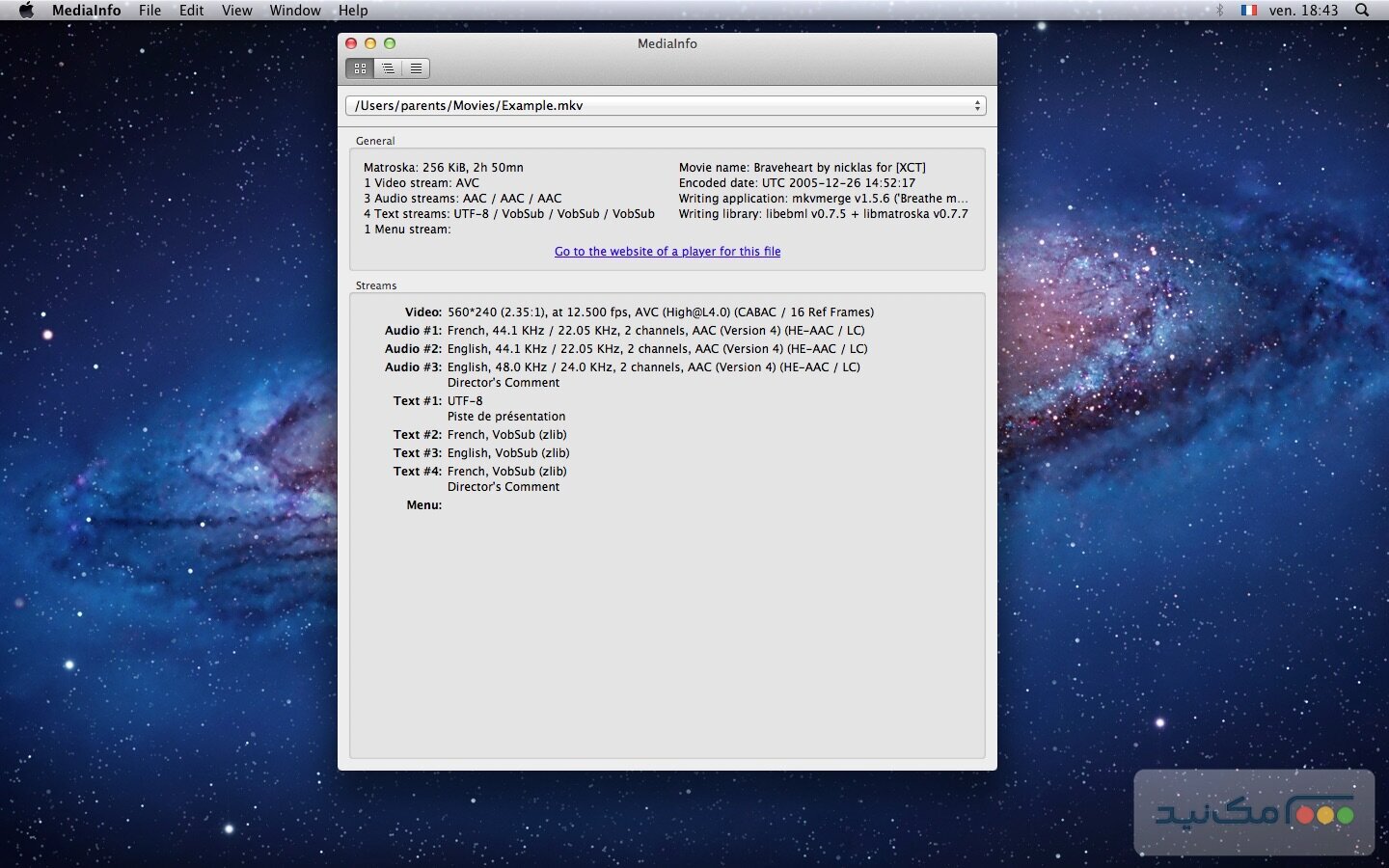Click the yellow minimize window button

[x=370, y=43]
